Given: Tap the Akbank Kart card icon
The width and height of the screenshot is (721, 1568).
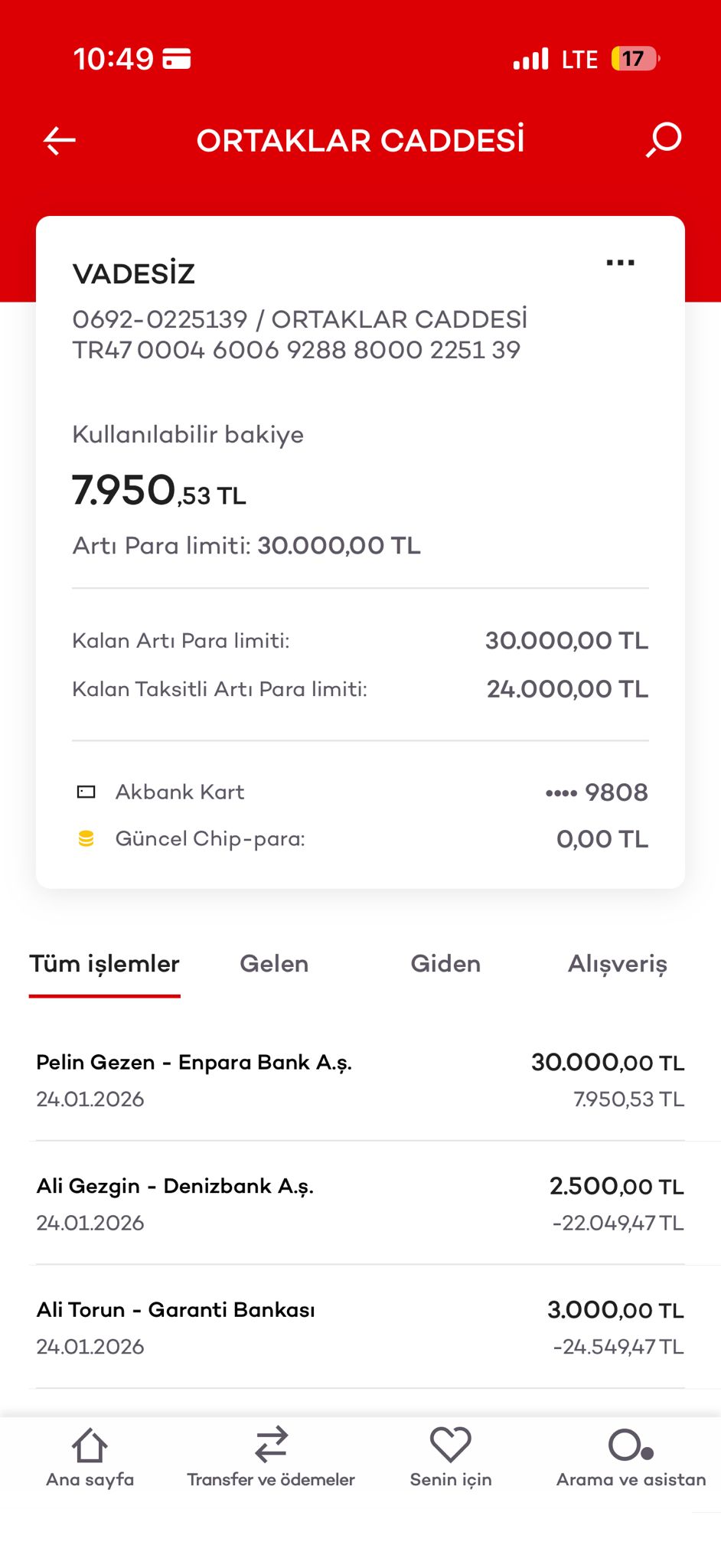Looking at the screenshot, I should [86, 792].
